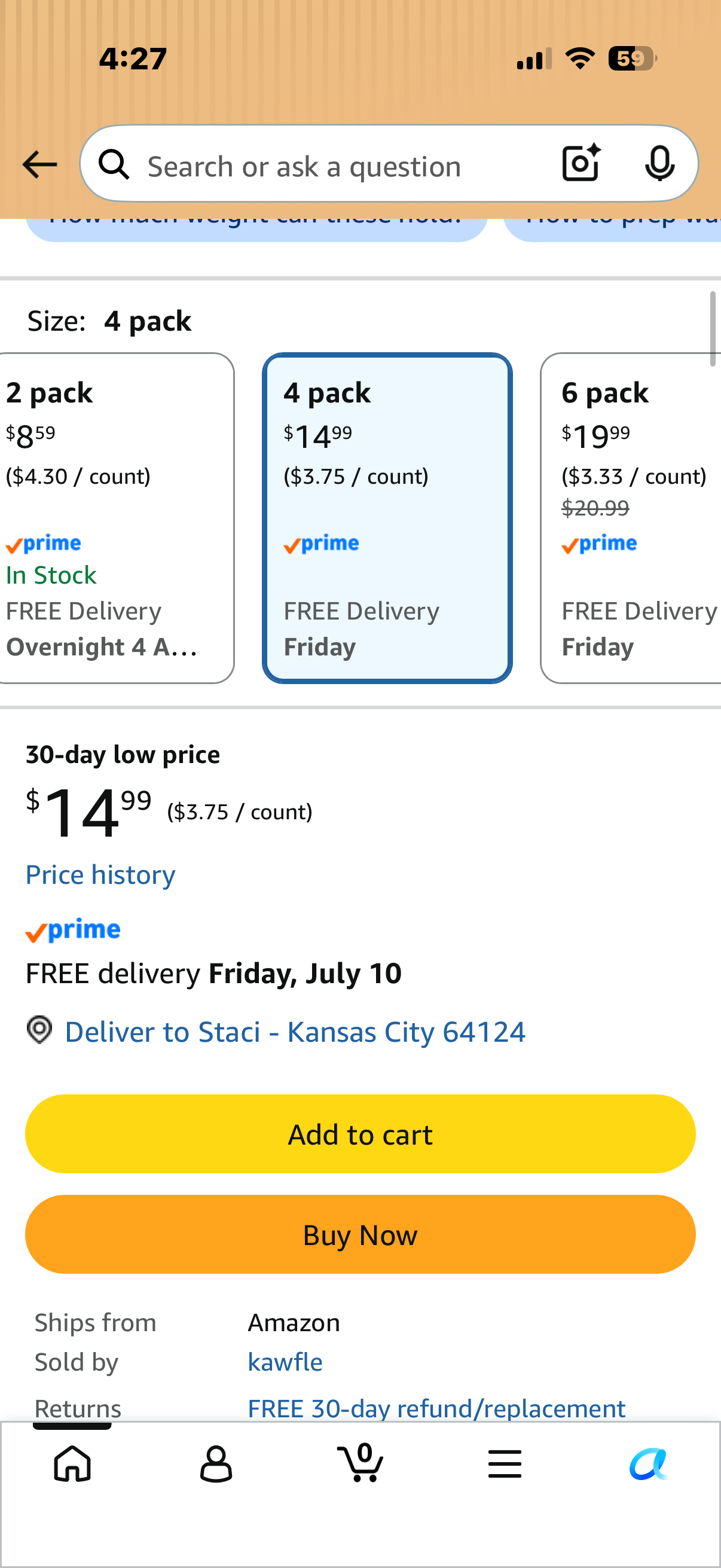This screenshot has height=1568, width=721.
Task: Expand FREE 30-day refund/replacement details
Action: (x=436, y=1408)
